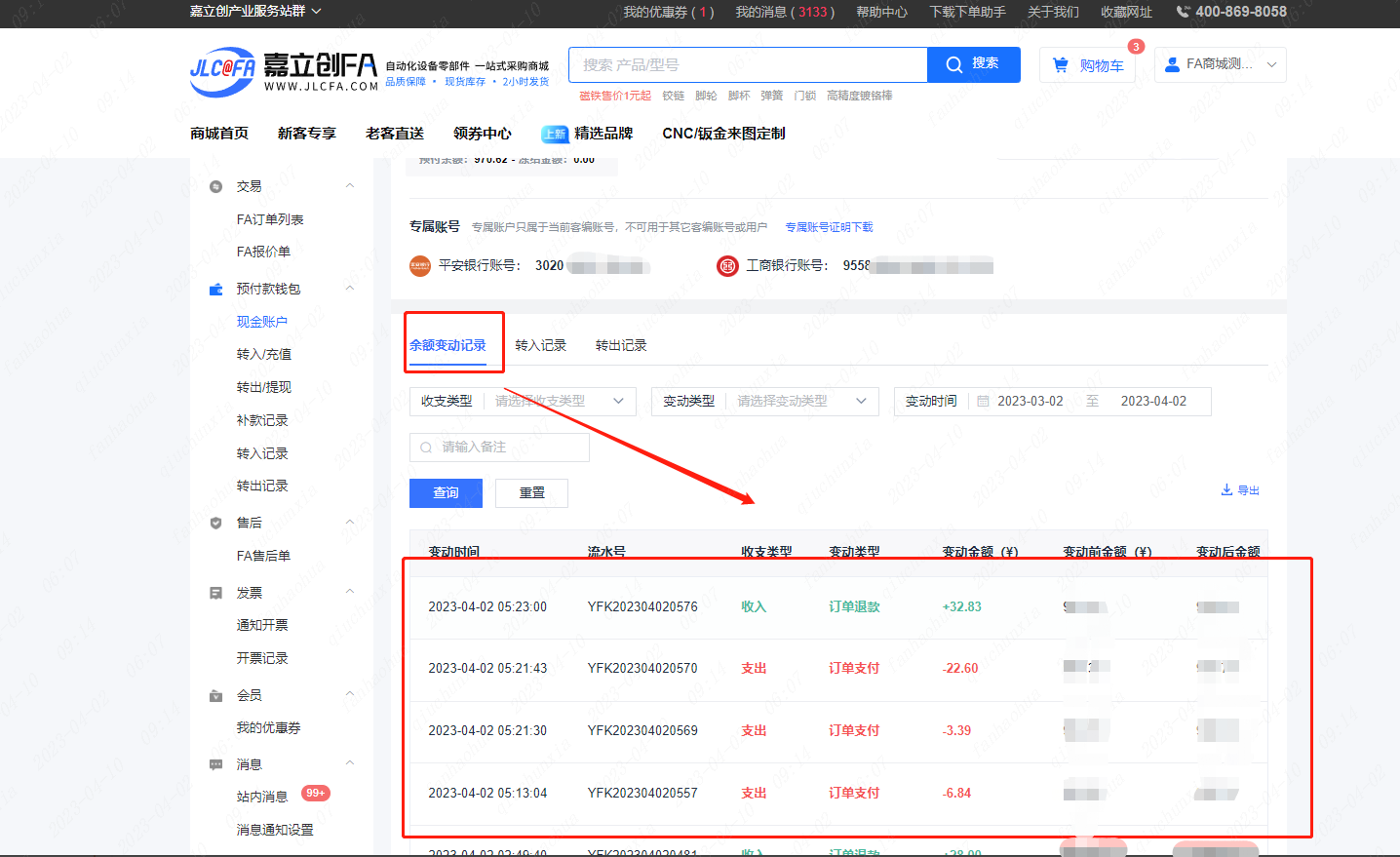1400x857 pixels.
Task: Collapse the trade section in sidebar
Action: [350, 186]
